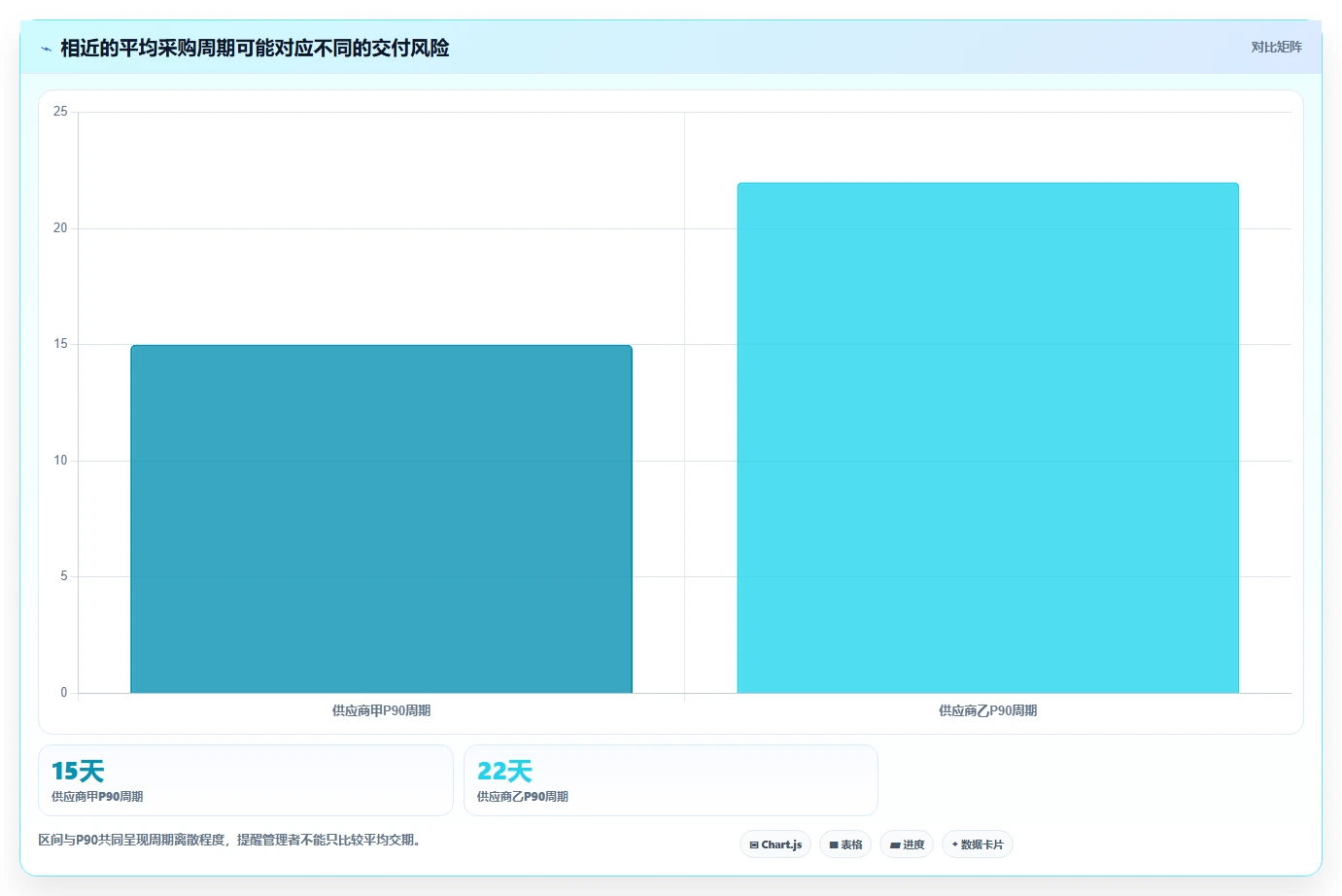The image size is (1342, 896).
Task: Select the 表格 chip
Action: point(845,844)
